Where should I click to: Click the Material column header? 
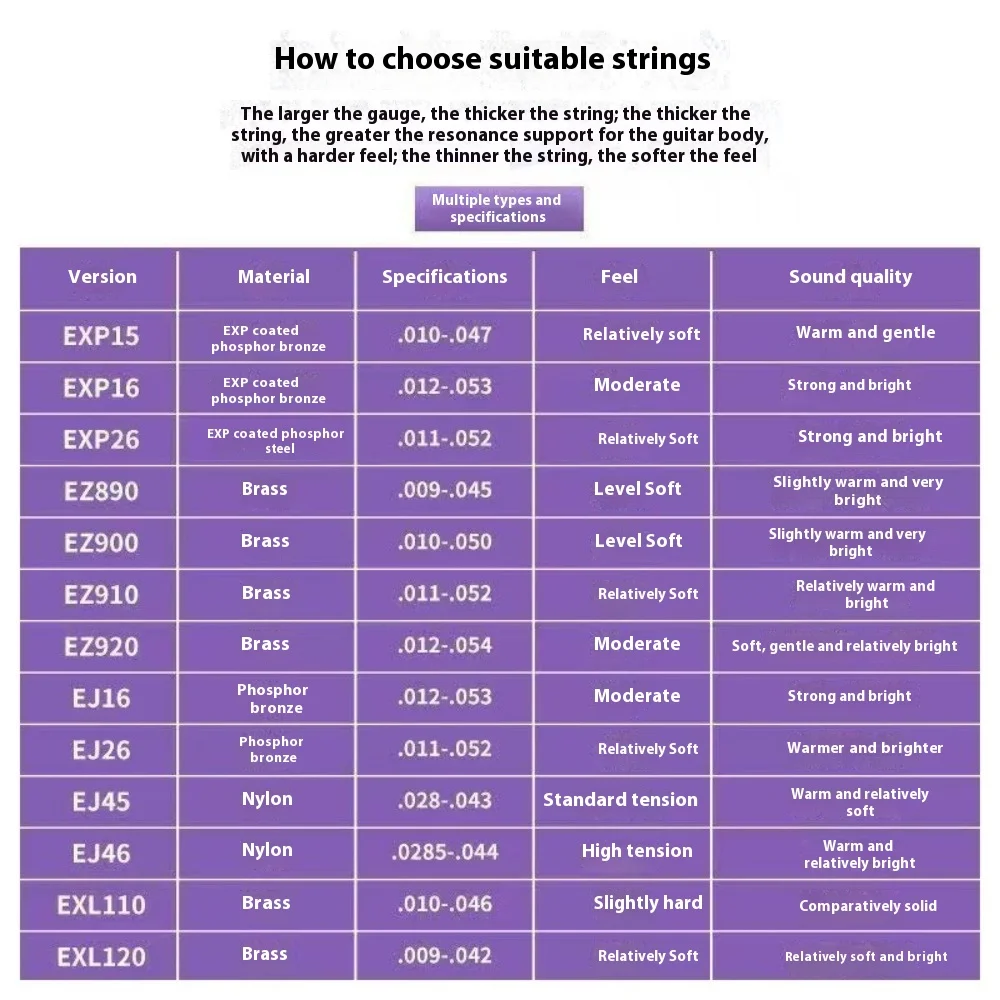click(x=273, y=277)
